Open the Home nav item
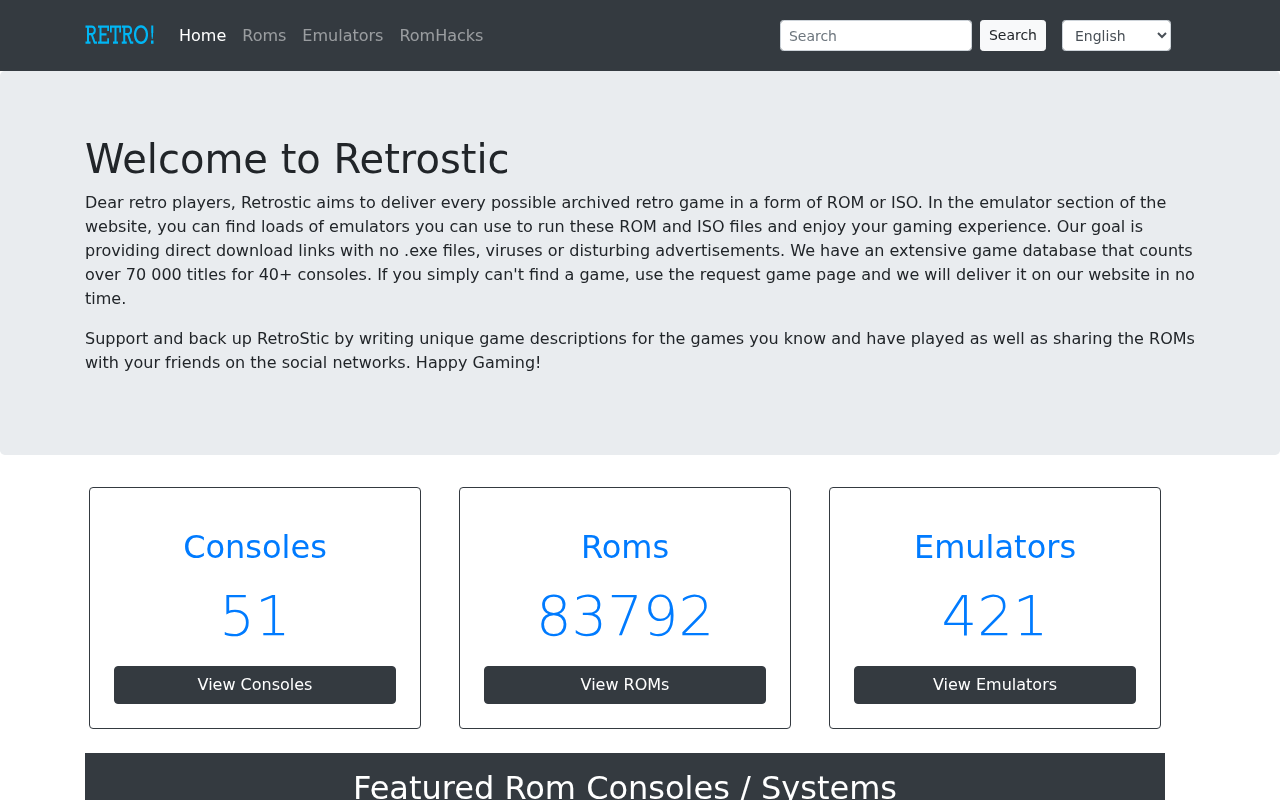 tap(202, 36)
